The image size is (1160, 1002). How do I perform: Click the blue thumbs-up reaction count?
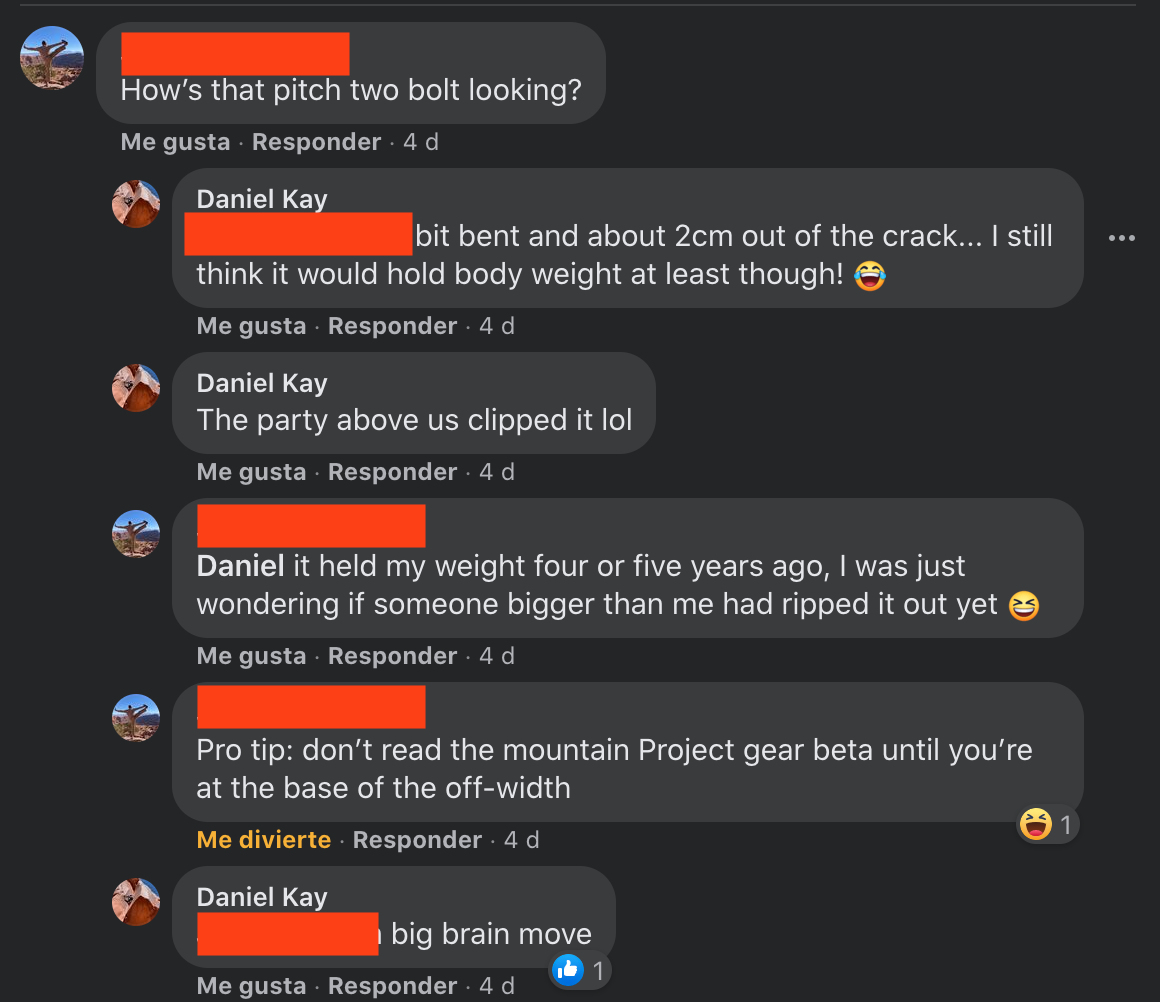click(582, 969)
